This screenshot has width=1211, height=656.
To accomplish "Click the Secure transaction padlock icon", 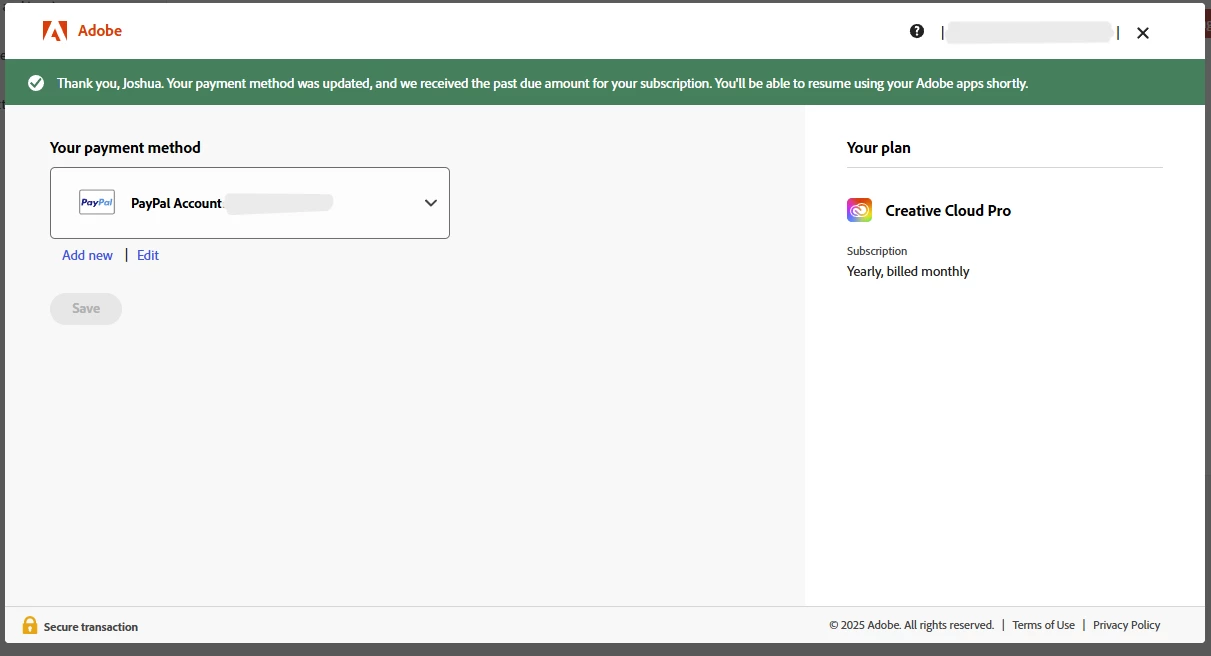I will [30, 626].
